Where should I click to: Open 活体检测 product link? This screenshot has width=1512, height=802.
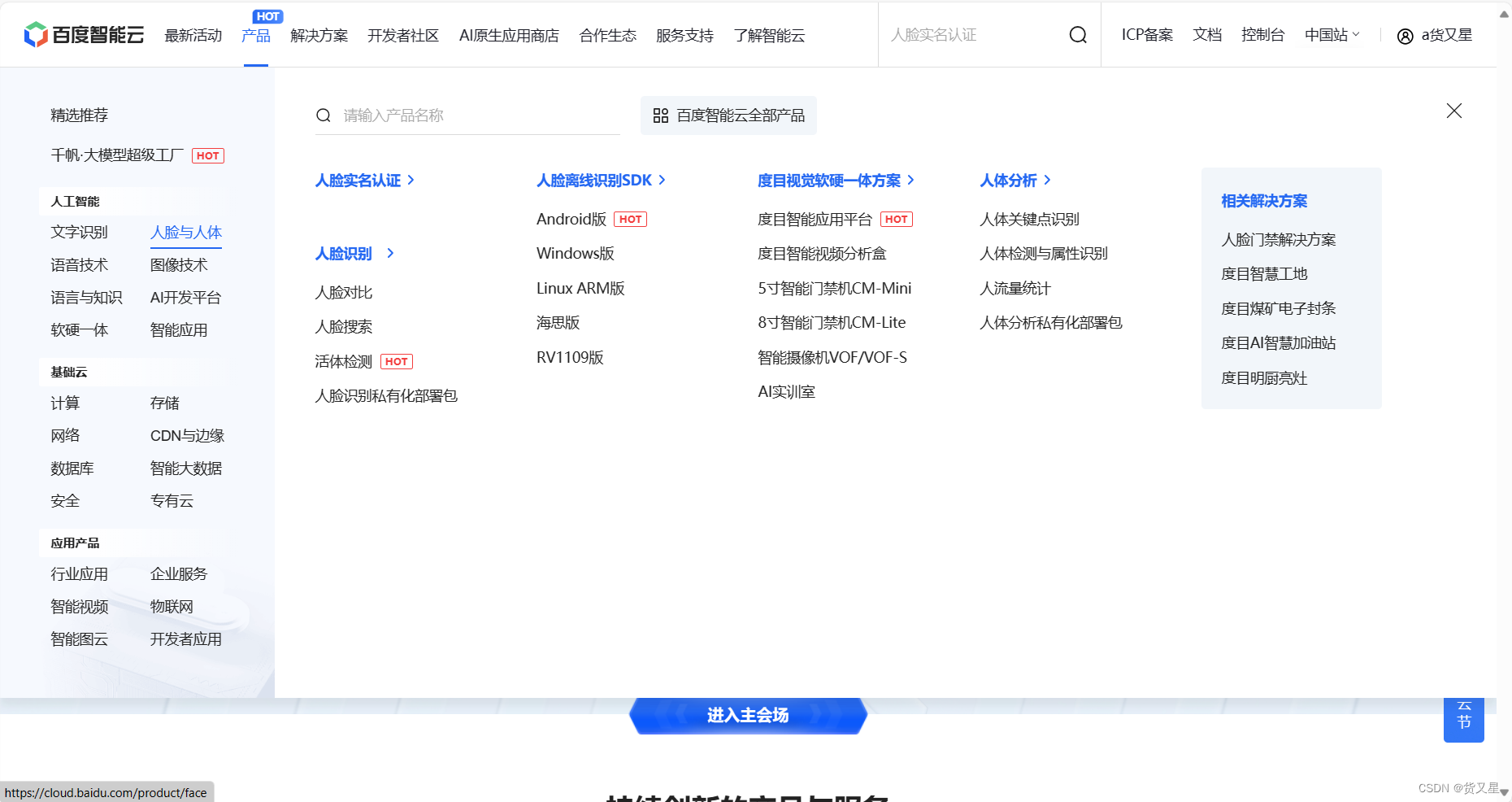pyautogui.click(x=344, y=362)
